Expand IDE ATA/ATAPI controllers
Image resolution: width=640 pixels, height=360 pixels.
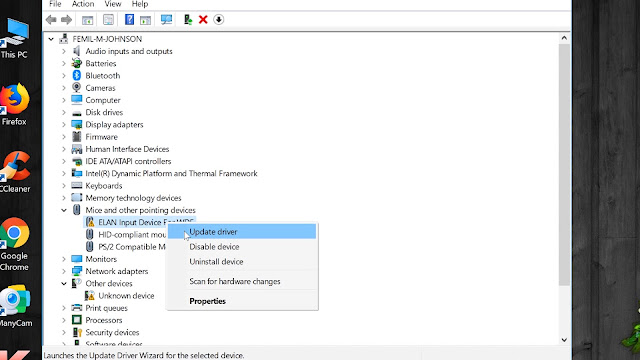tap(64, 162)
